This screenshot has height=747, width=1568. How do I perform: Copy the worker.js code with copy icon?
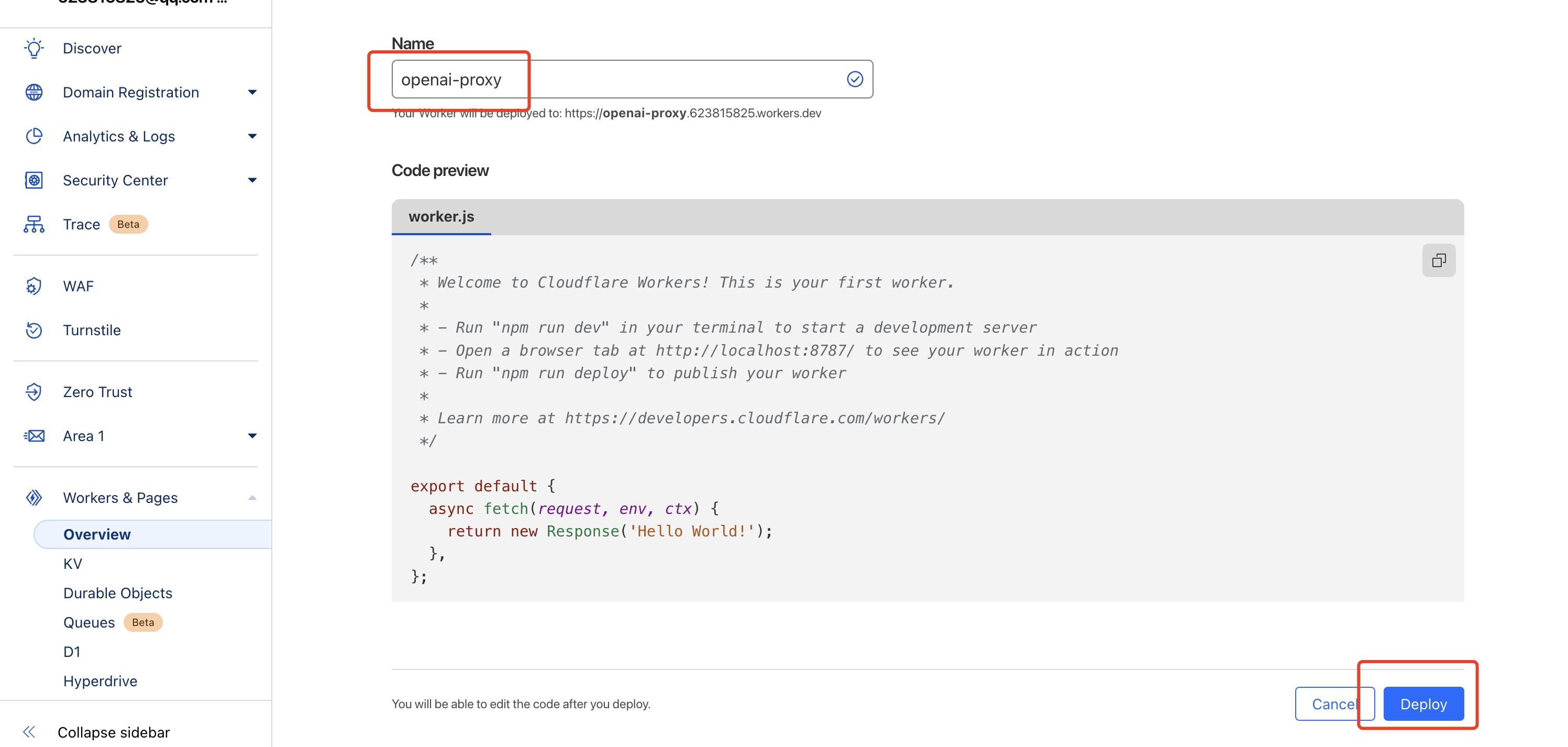coord(1438,260)
